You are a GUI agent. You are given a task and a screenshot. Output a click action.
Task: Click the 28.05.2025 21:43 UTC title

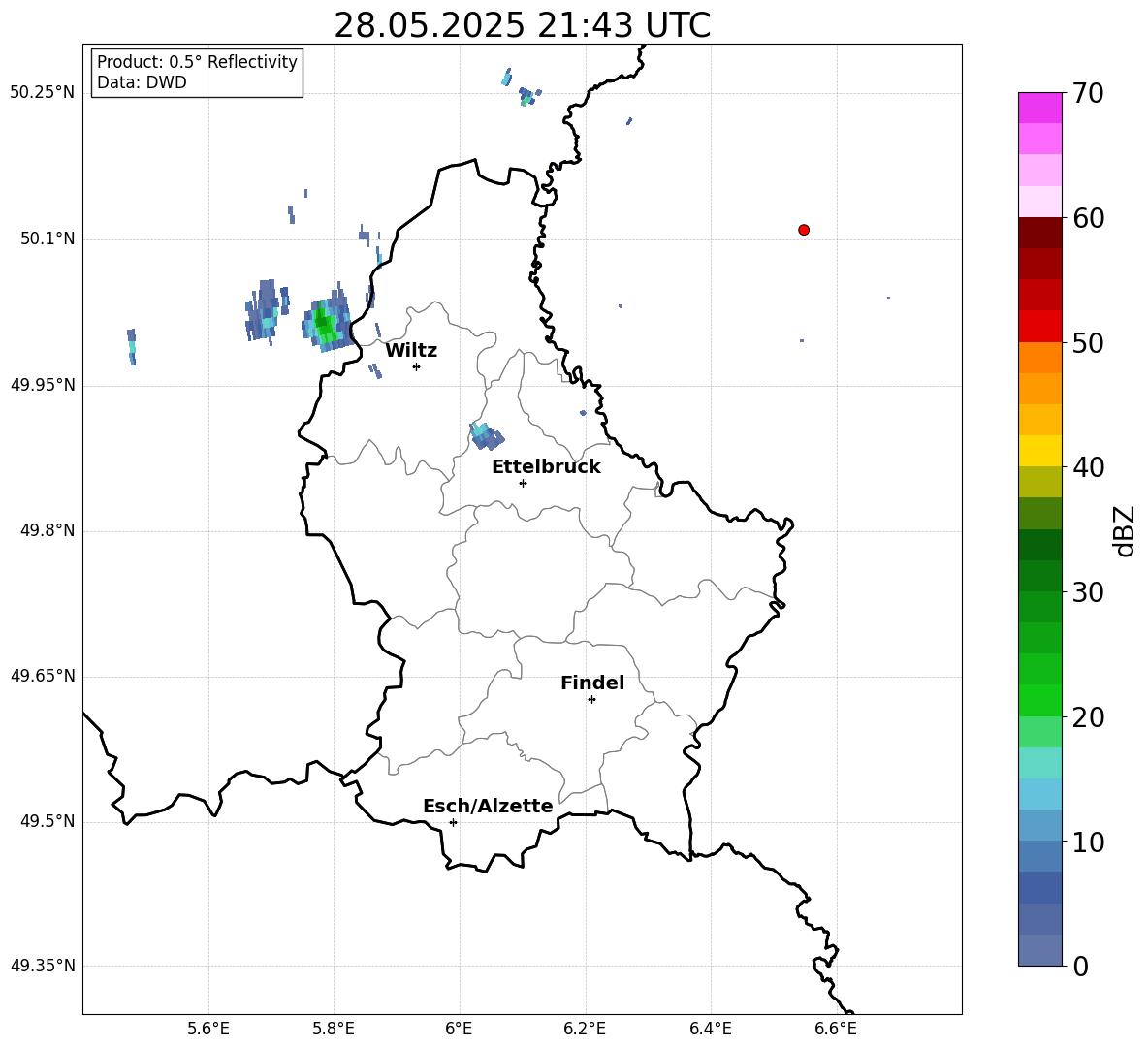[x=522, y=25]
